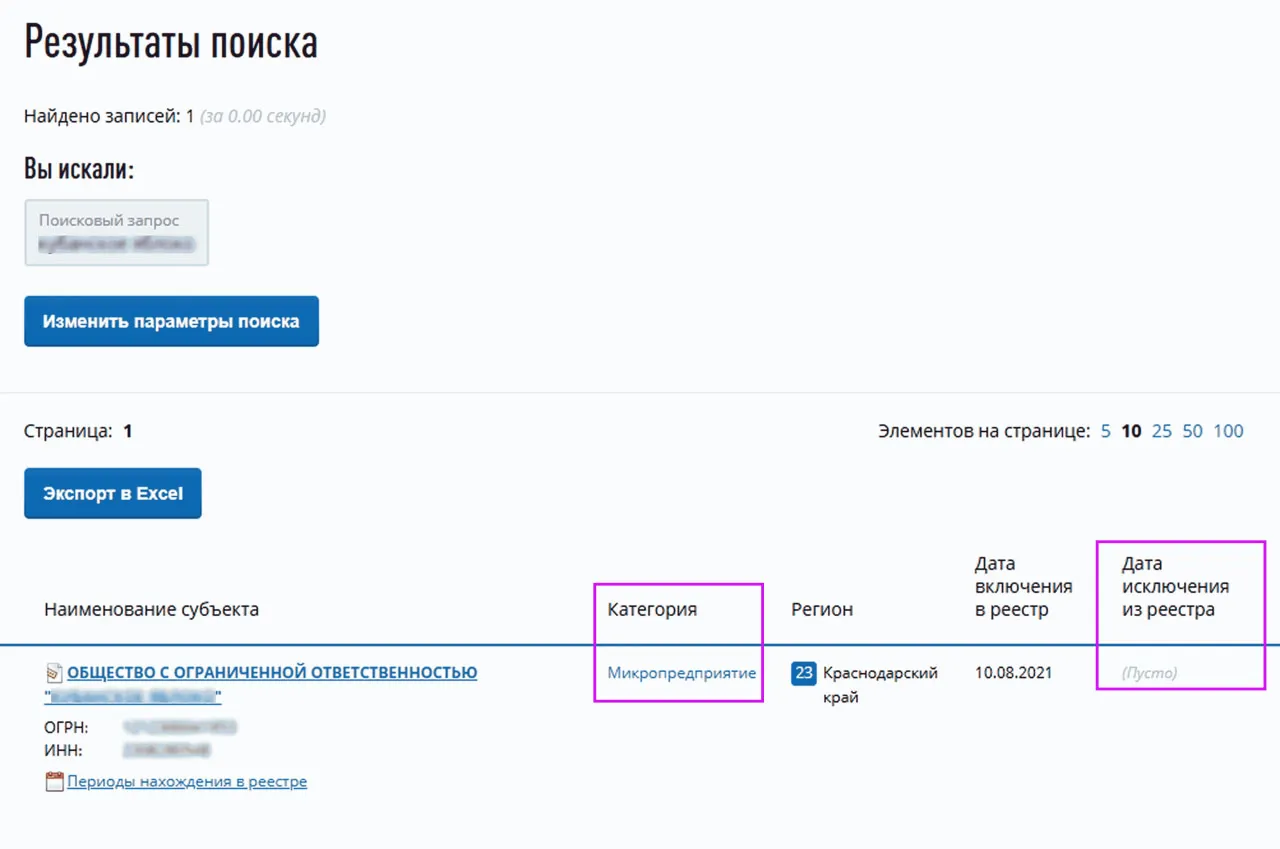Click the 'Категория' column header
The width and height of the screenshot is (1280, 849).
click(x=652, y=609)
